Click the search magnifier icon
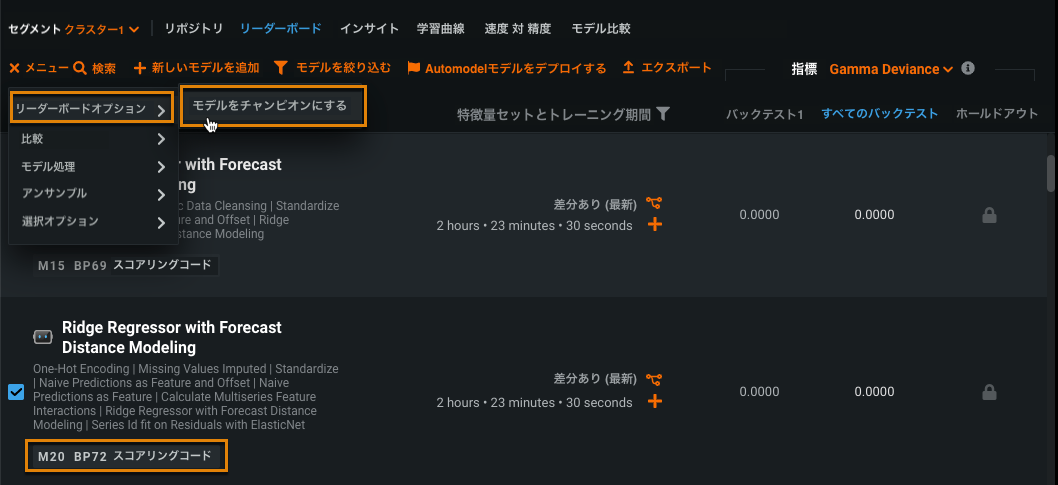The height and width of the screenshot is (485, 1058). click(80, 69)
